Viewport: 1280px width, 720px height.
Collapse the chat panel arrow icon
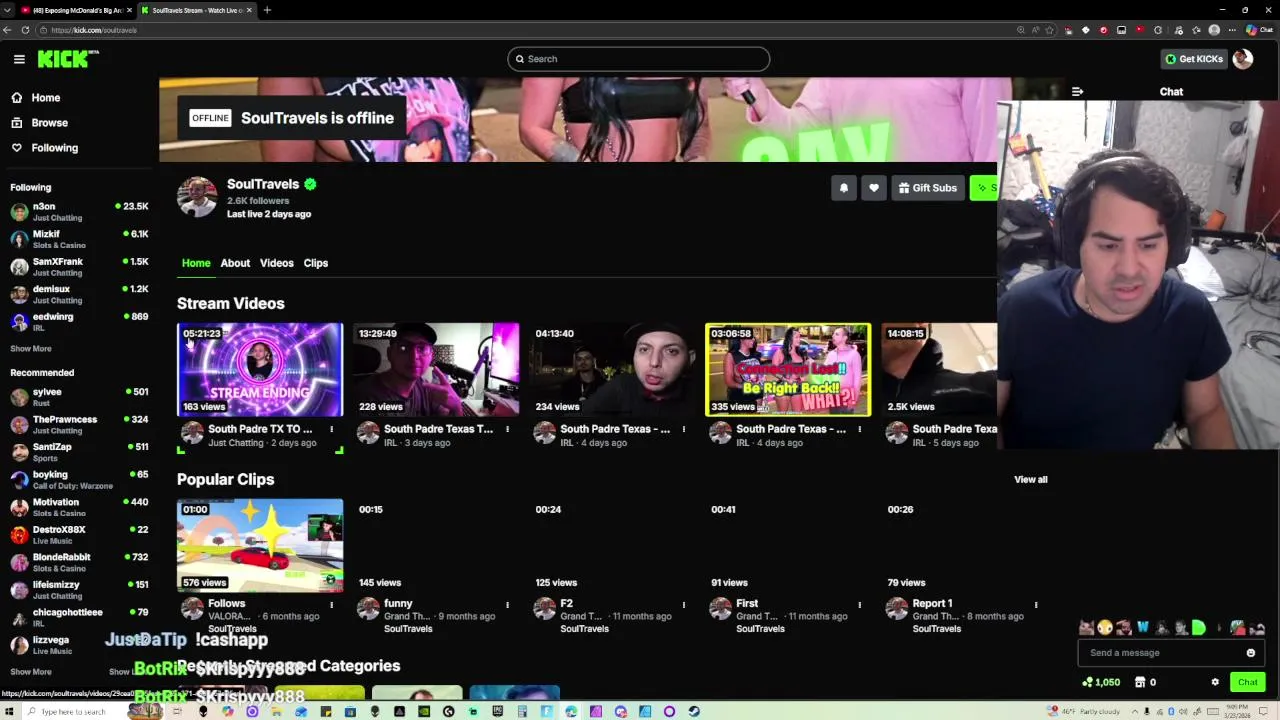click(1077, 92)
